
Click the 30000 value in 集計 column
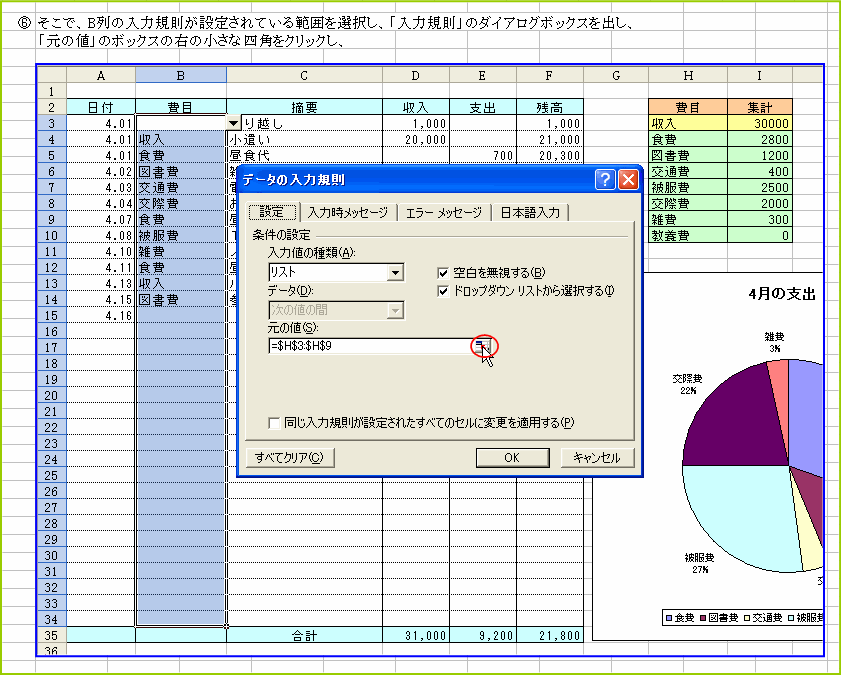tap(759, 123)
